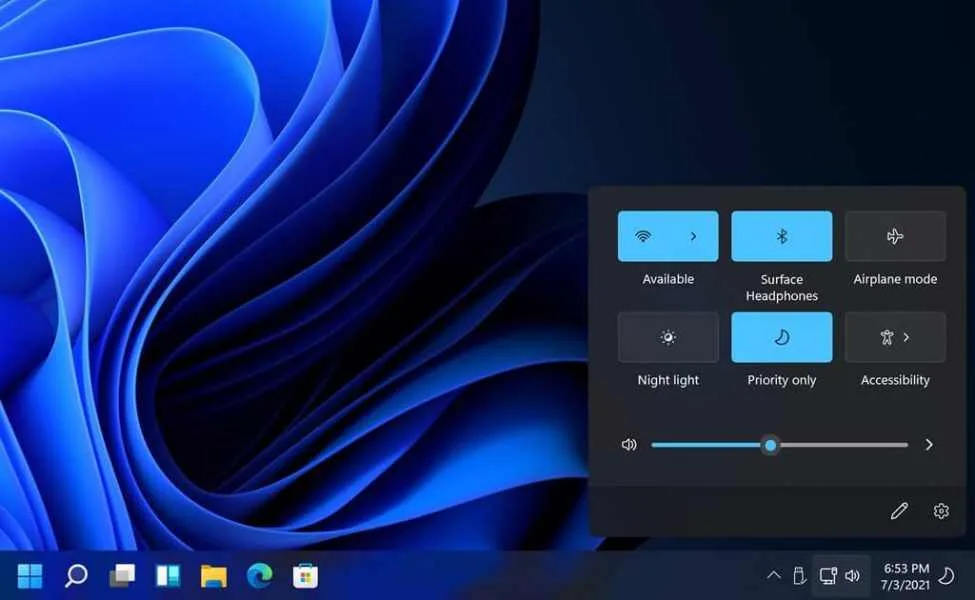This screenshot has height=600, width=975.
Task: Mute volume via speaker icon in panel
Action: coord(629,445)
